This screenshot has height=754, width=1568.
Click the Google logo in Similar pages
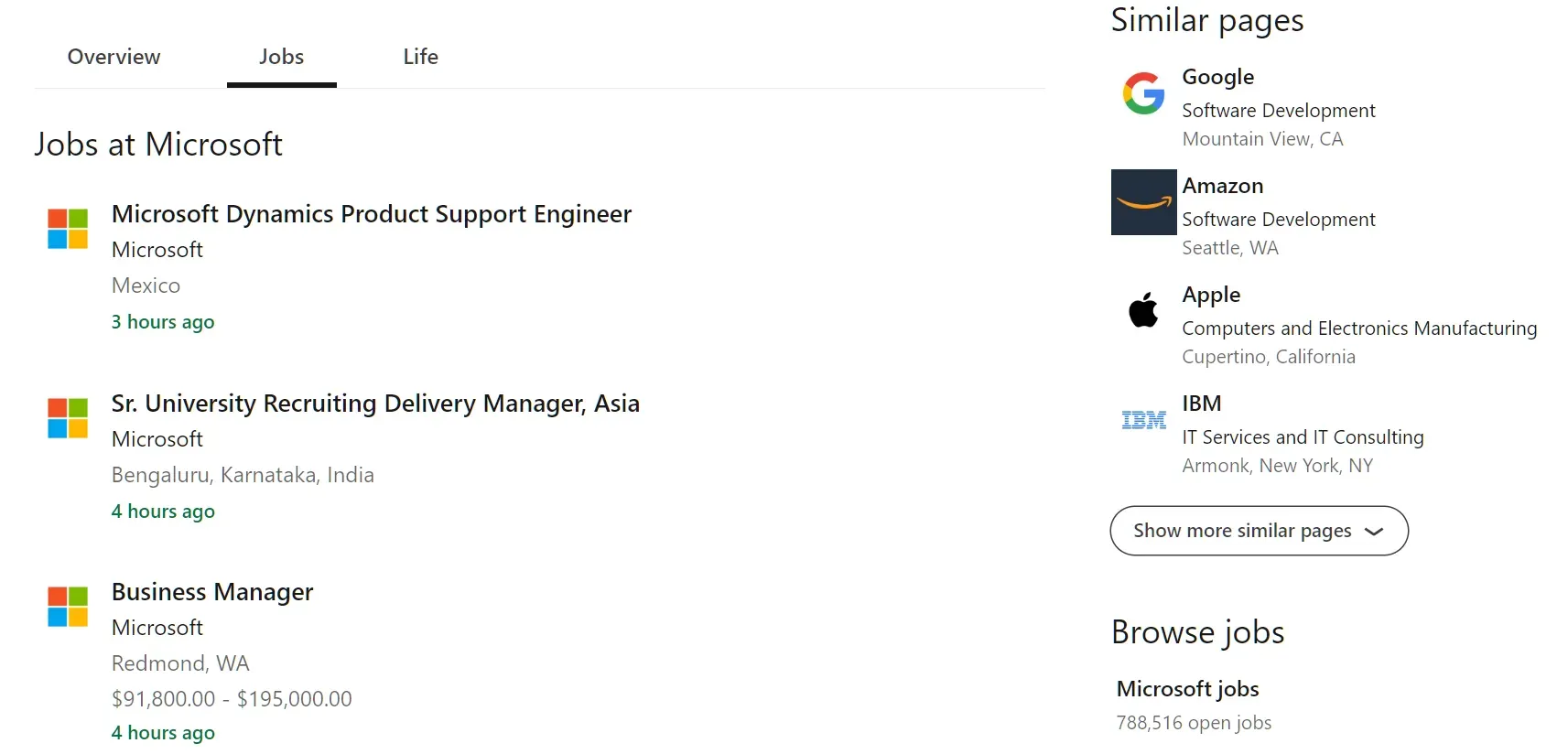coord(1142,92)
